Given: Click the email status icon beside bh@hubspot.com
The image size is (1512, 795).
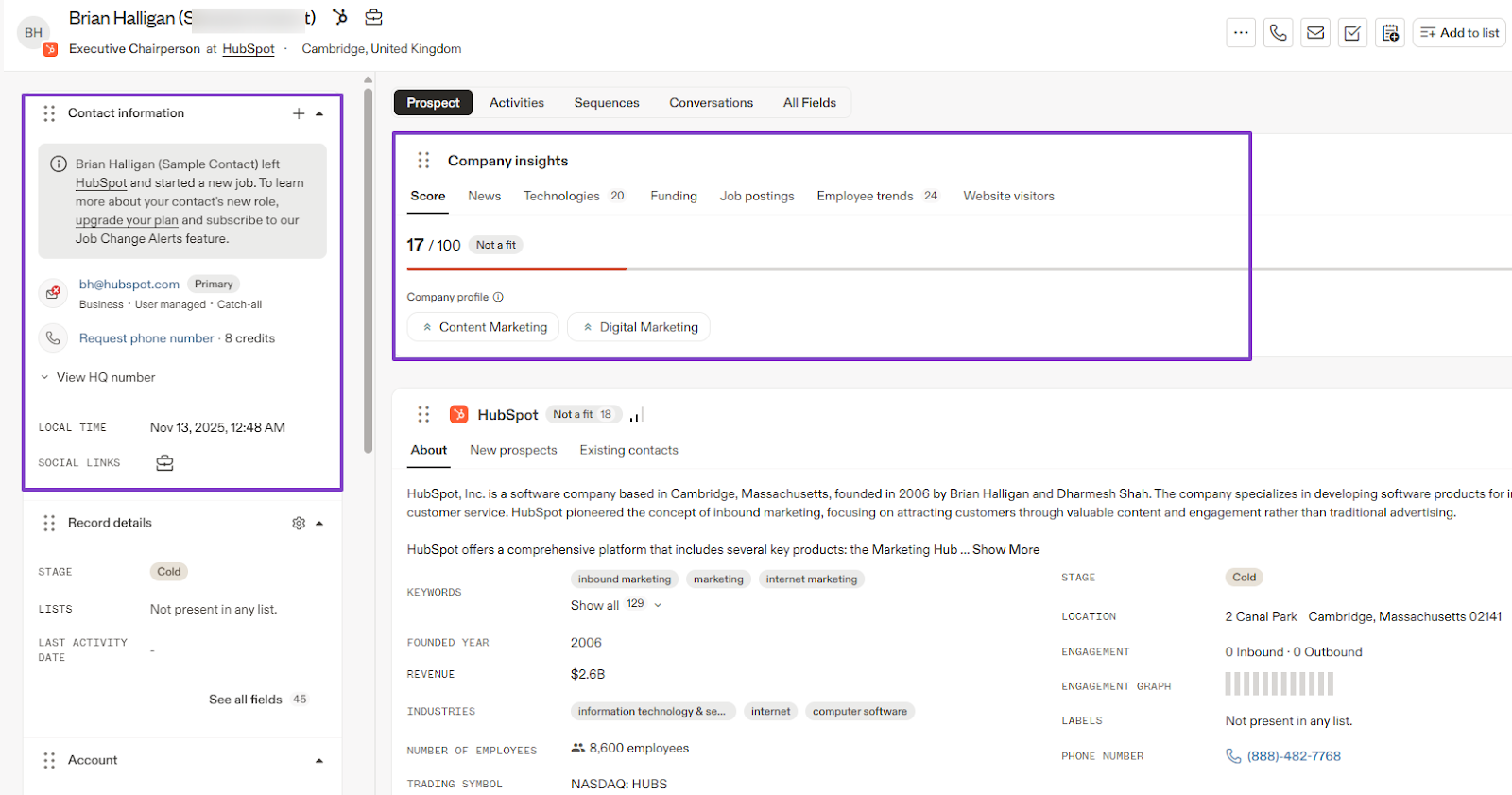Looking at the screenshot, I should (53, 293).
